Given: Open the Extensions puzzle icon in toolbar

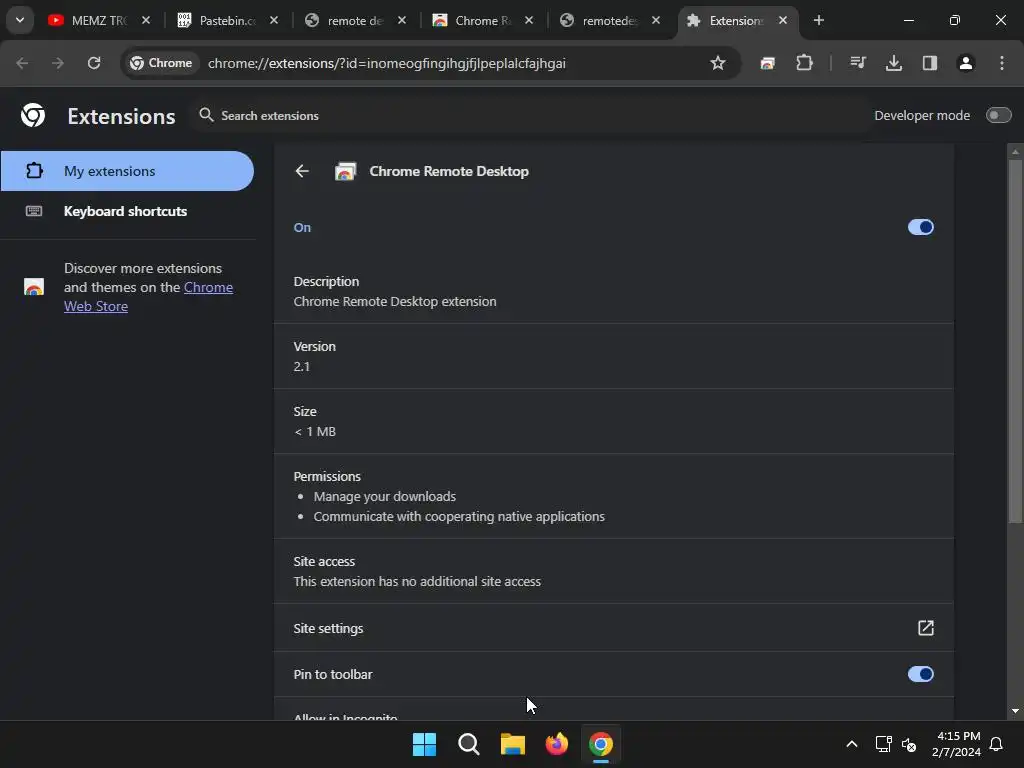Looking at the screenshot, I should coord(804,63).
